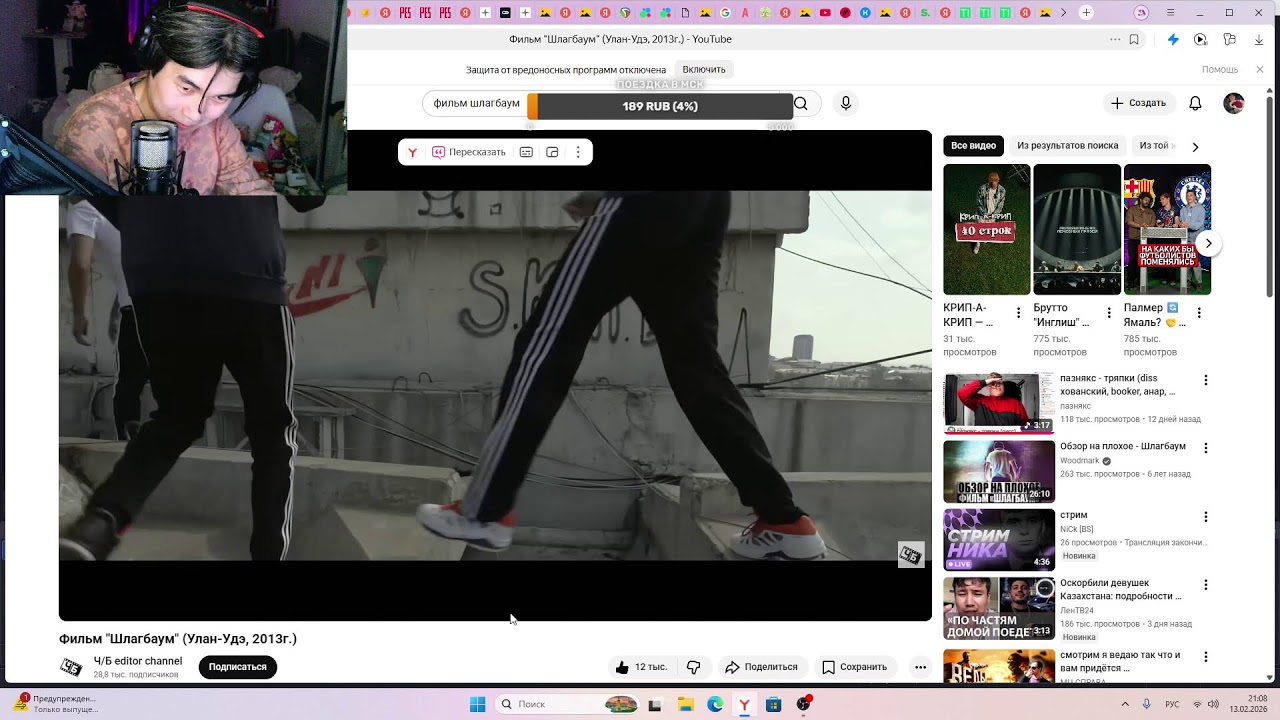Open picture-in-picture icon in the video overlay
Screen dimensions: 1280x720
[x=552, y=152]
